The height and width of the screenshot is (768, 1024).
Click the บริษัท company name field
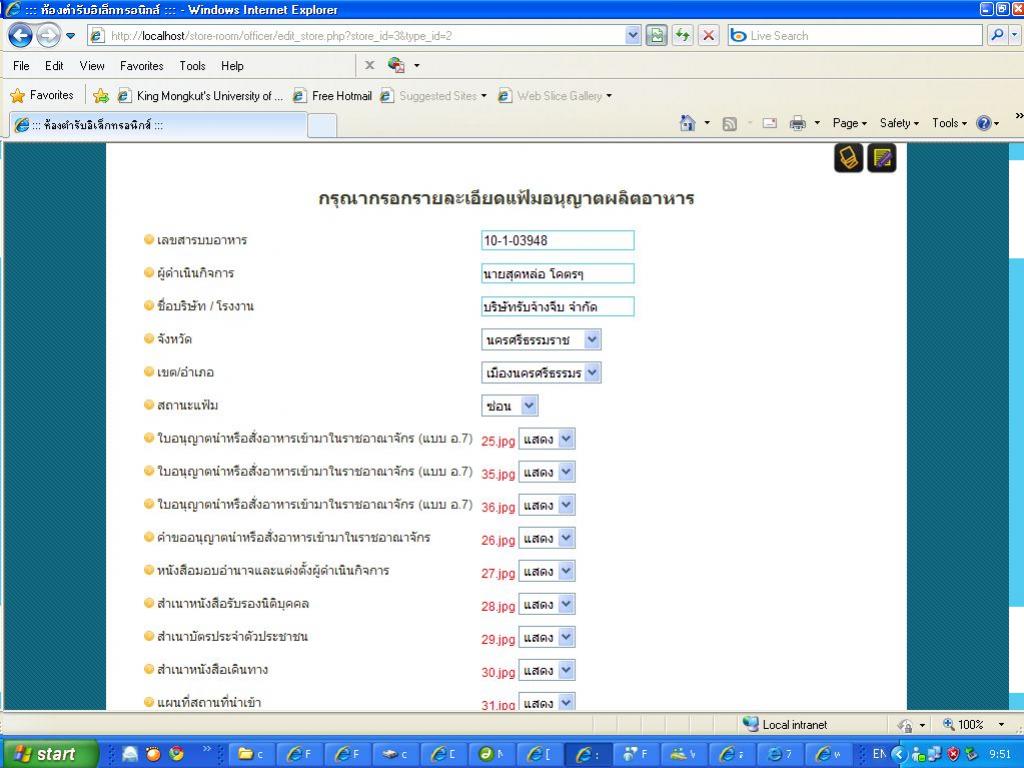(x=558, y=306)
